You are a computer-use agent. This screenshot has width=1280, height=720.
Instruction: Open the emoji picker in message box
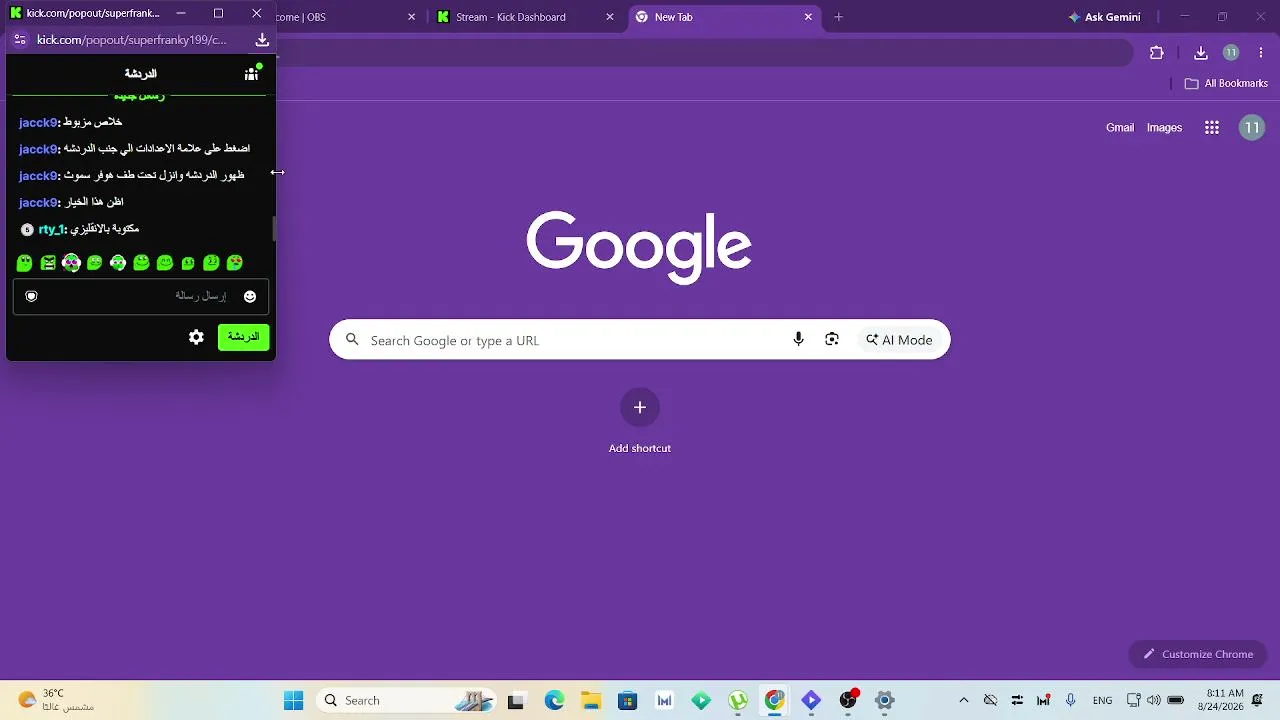click(x=250, y=296)
